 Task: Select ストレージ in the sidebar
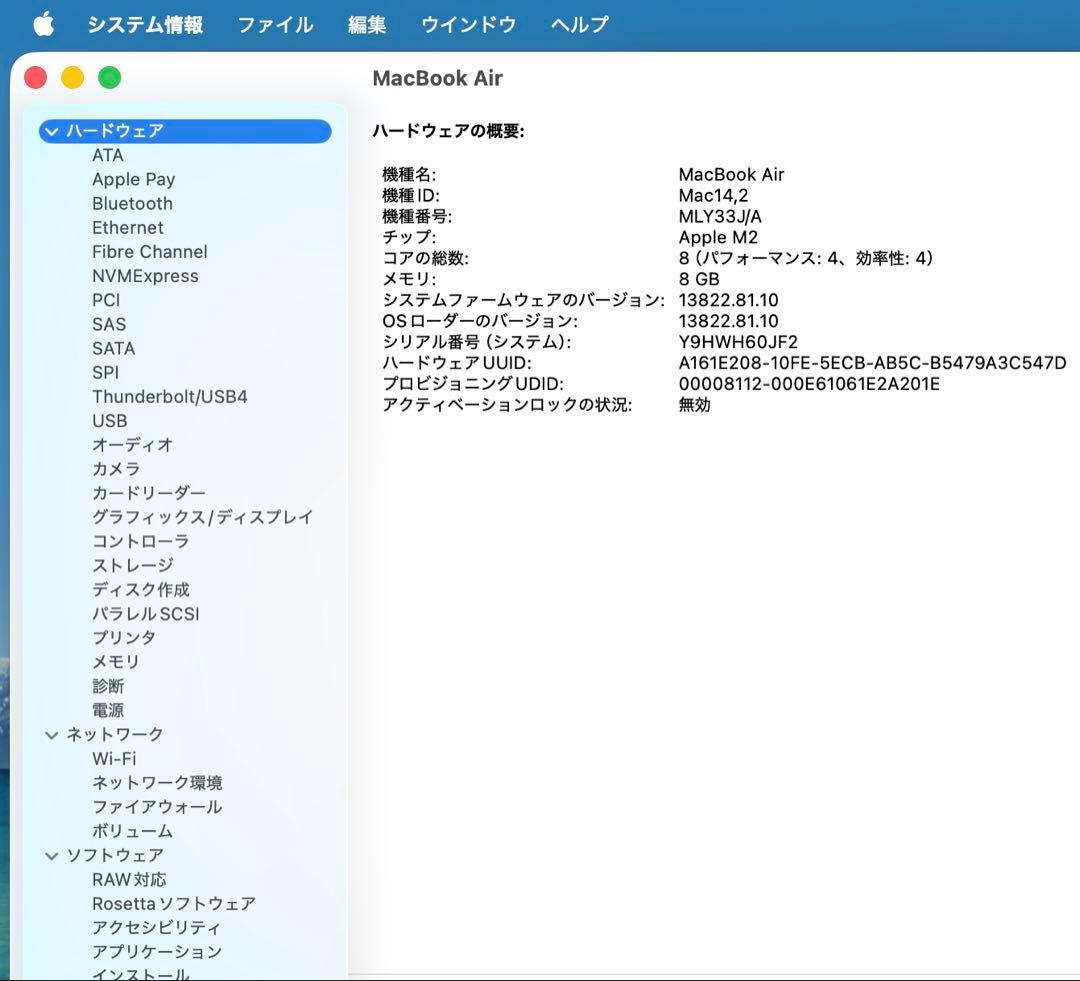[x=132, y=566]
